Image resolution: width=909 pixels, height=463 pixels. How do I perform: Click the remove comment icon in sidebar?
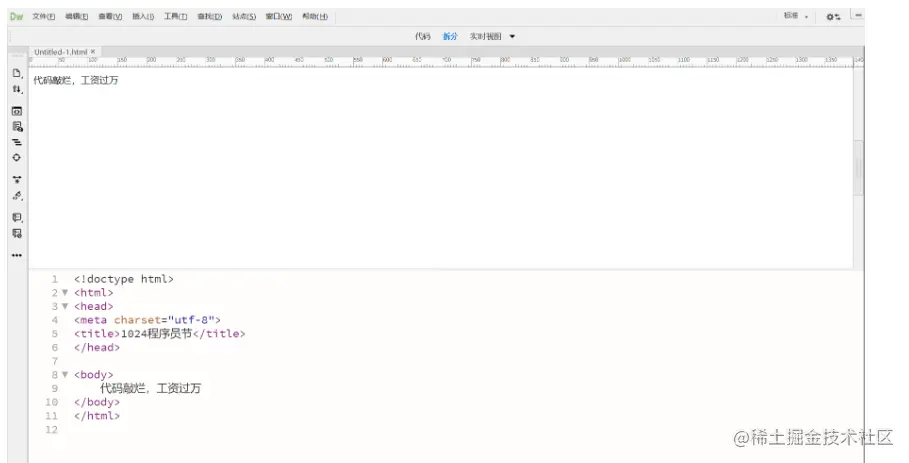pyautogui.click(x=17, y=234)
